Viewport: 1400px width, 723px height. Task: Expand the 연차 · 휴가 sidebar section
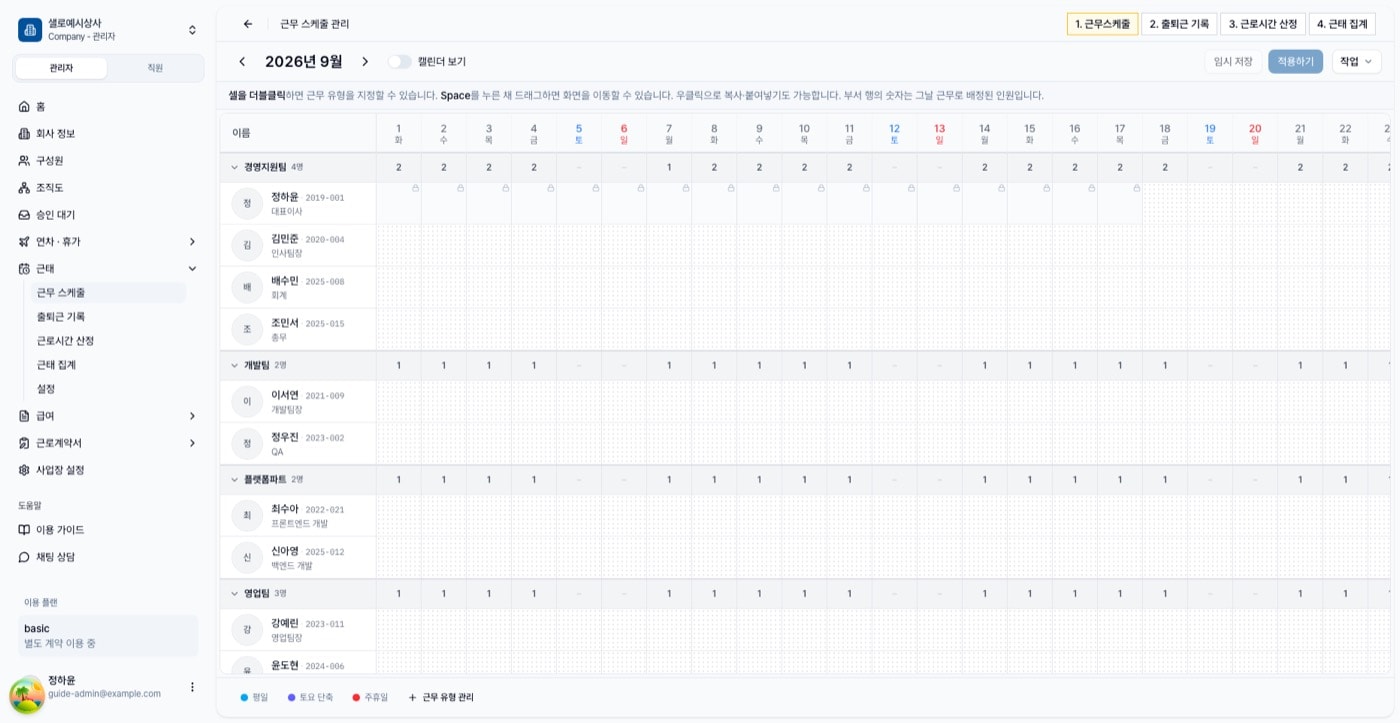point(192,242)
